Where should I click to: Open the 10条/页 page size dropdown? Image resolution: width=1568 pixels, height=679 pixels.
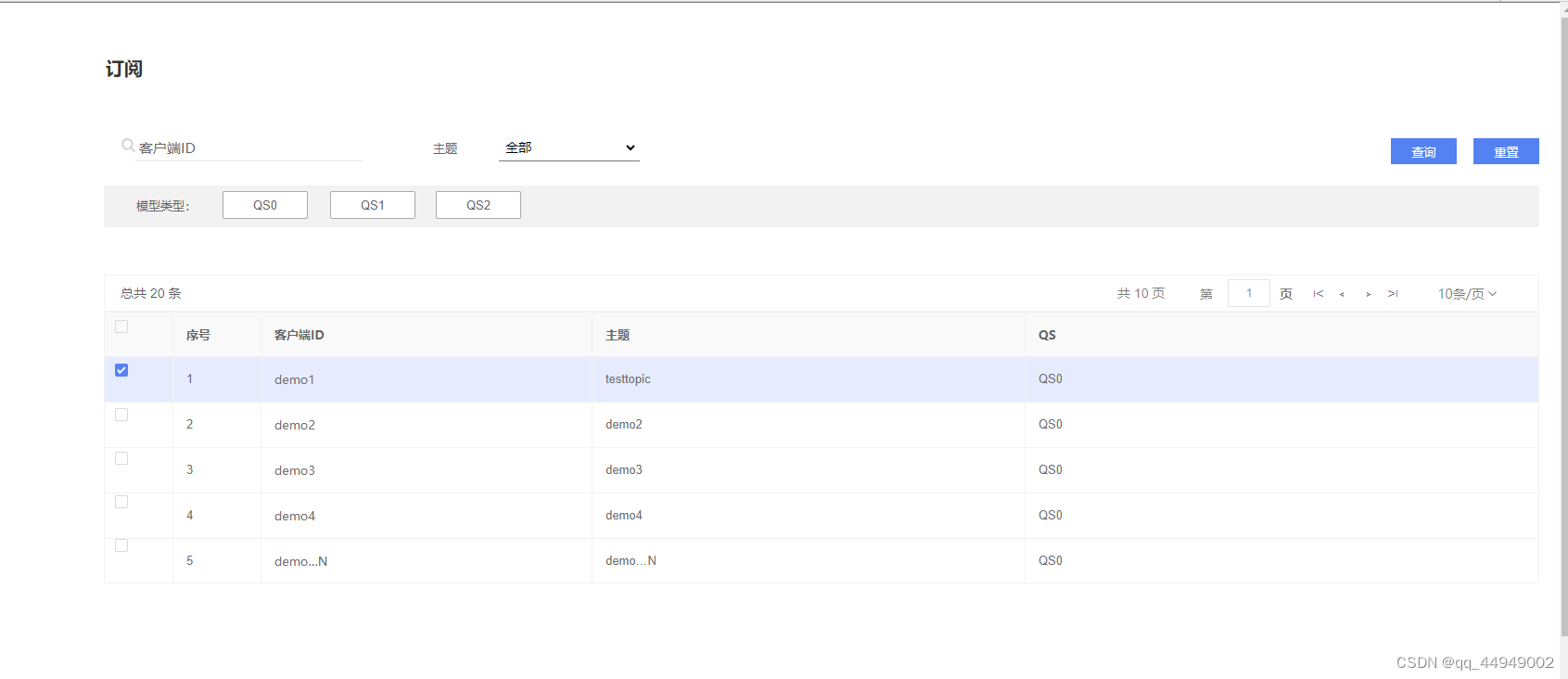pos(1467,294)
